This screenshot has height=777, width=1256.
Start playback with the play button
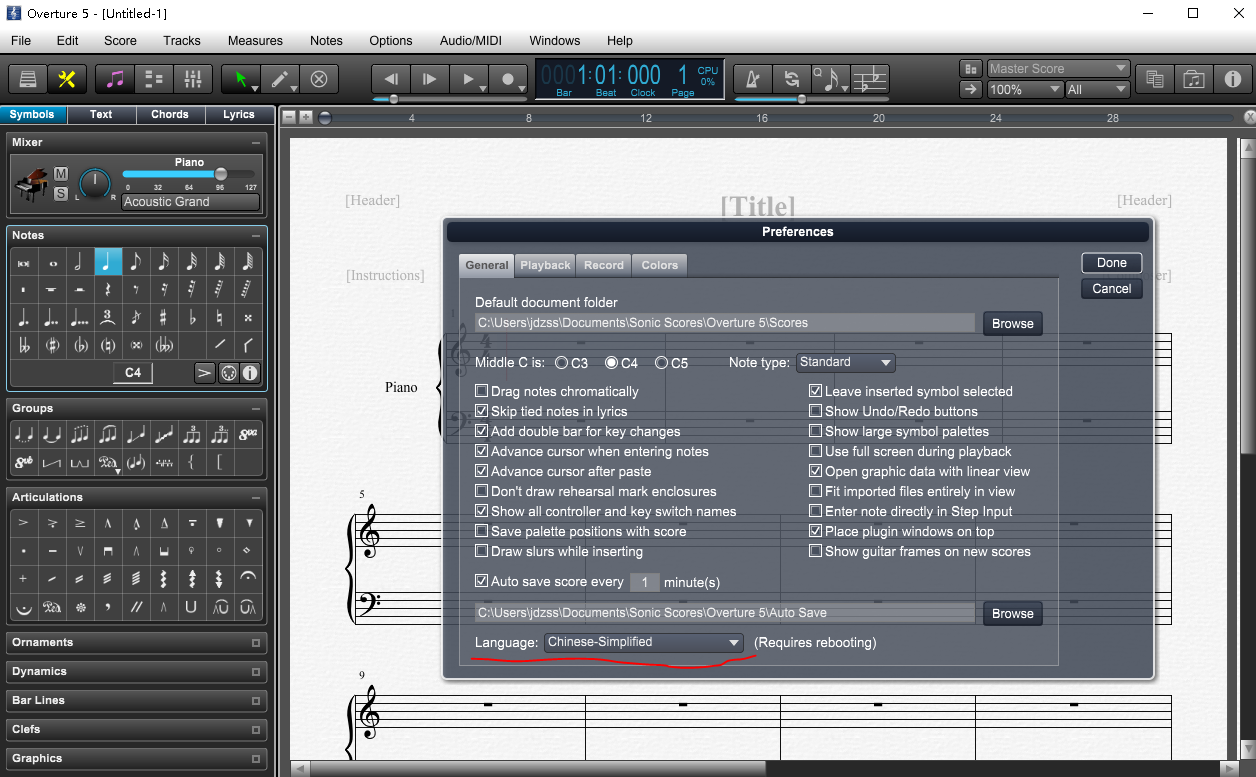pyautogui.click(x=468, y=79)
